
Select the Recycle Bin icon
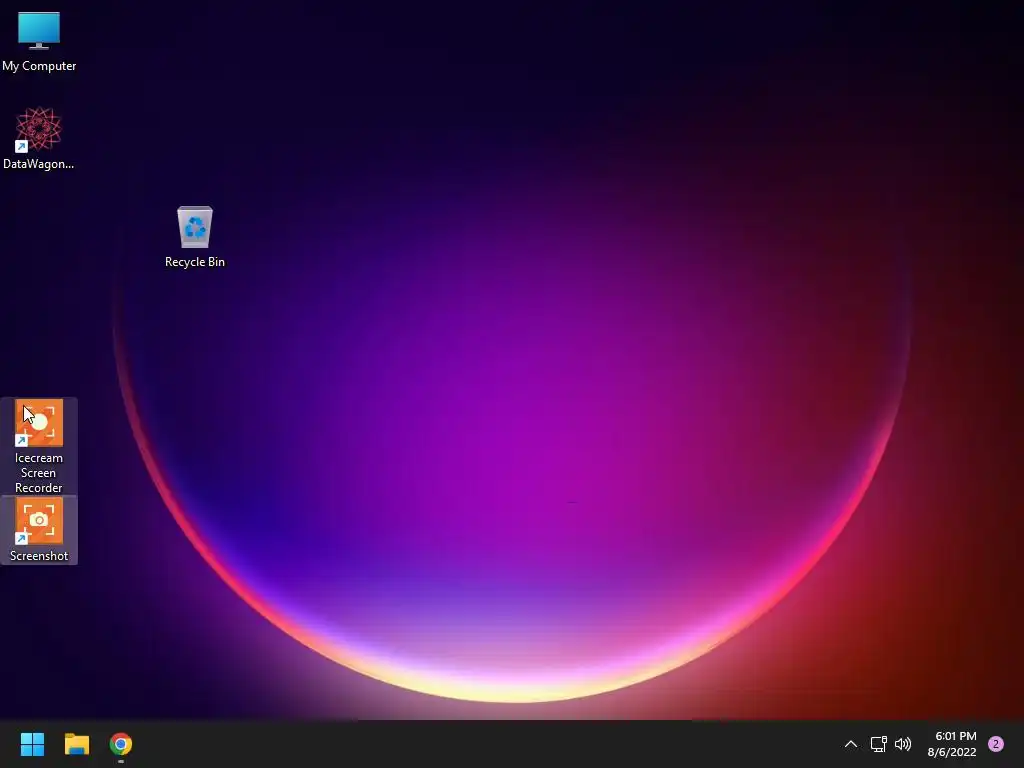coord(195,236)
